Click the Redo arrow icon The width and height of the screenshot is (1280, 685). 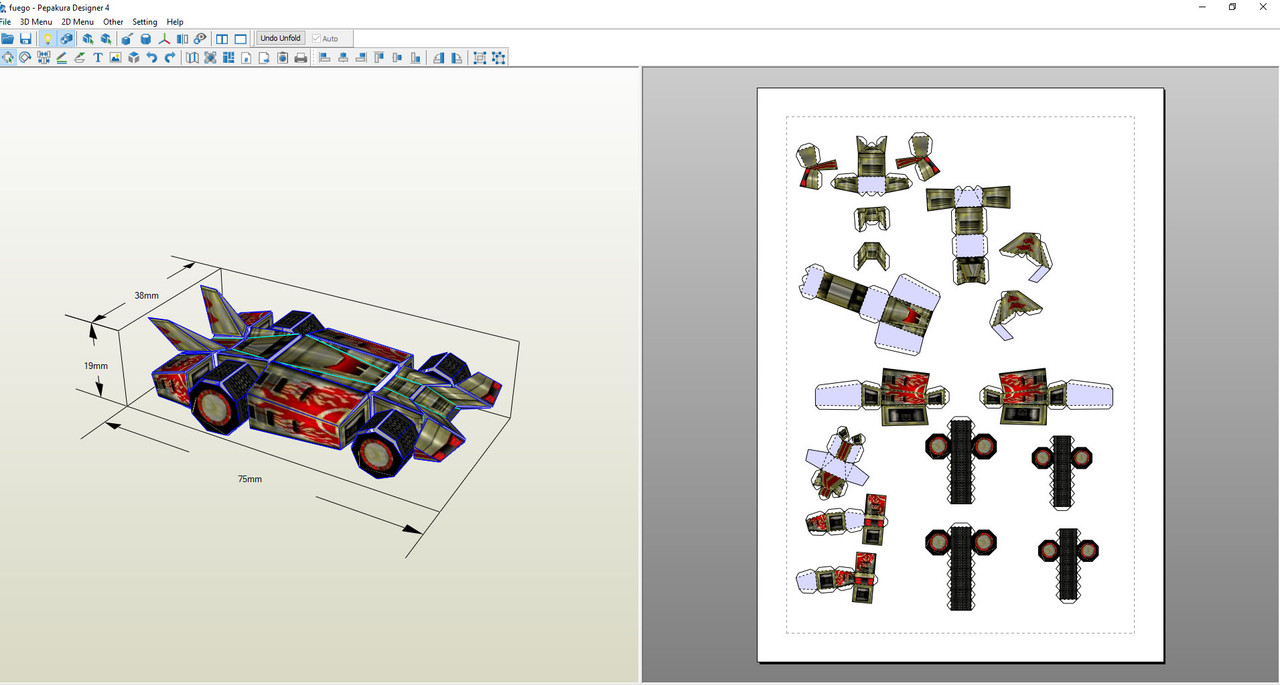[170, 58]
